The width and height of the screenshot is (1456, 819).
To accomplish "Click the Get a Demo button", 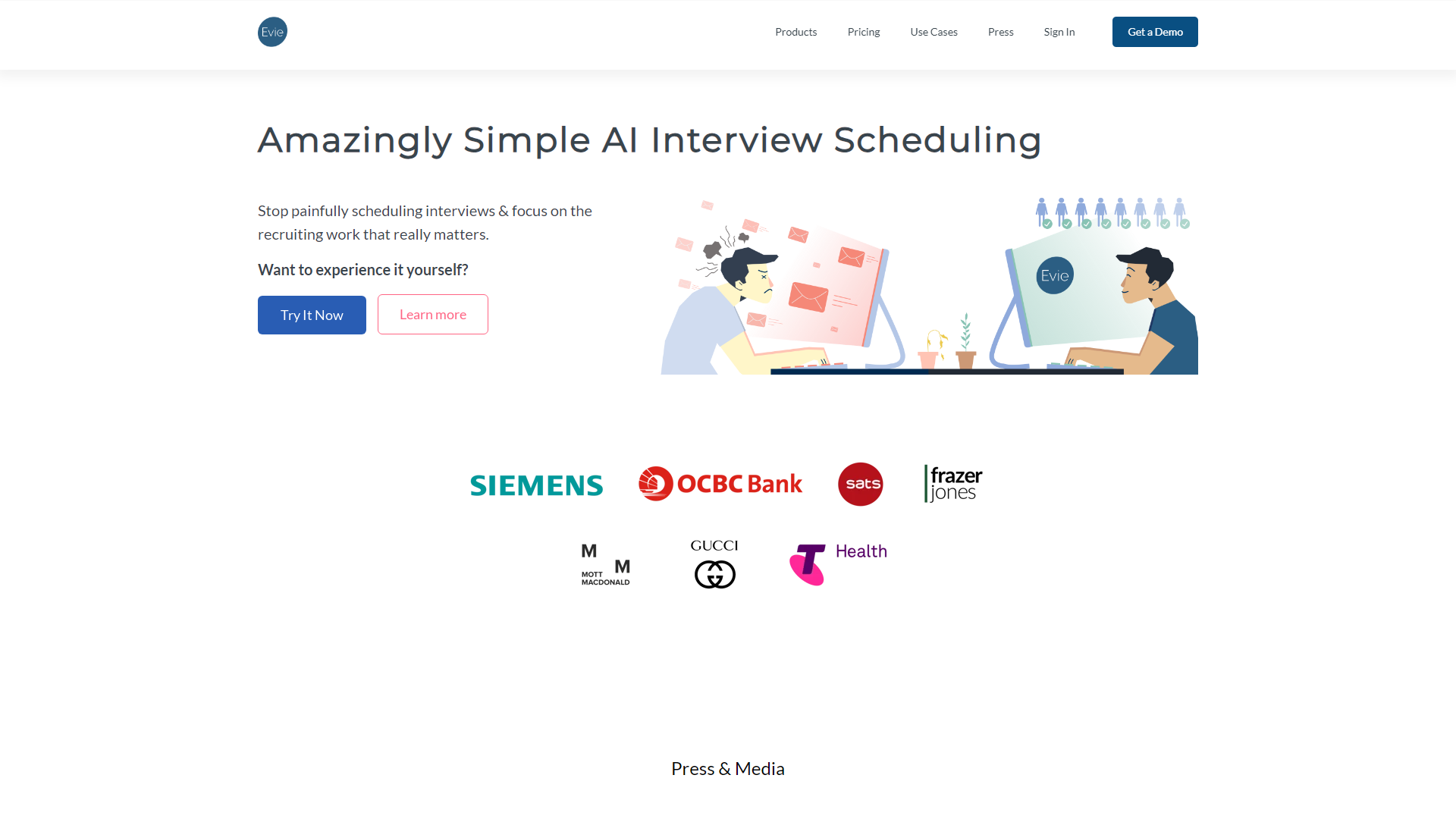I will [1155, 31].
